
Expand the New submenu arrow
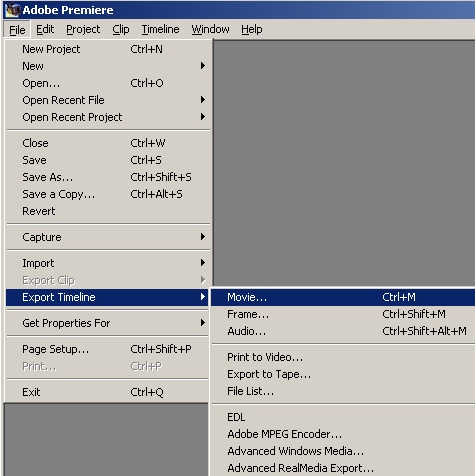click(202, 66)
